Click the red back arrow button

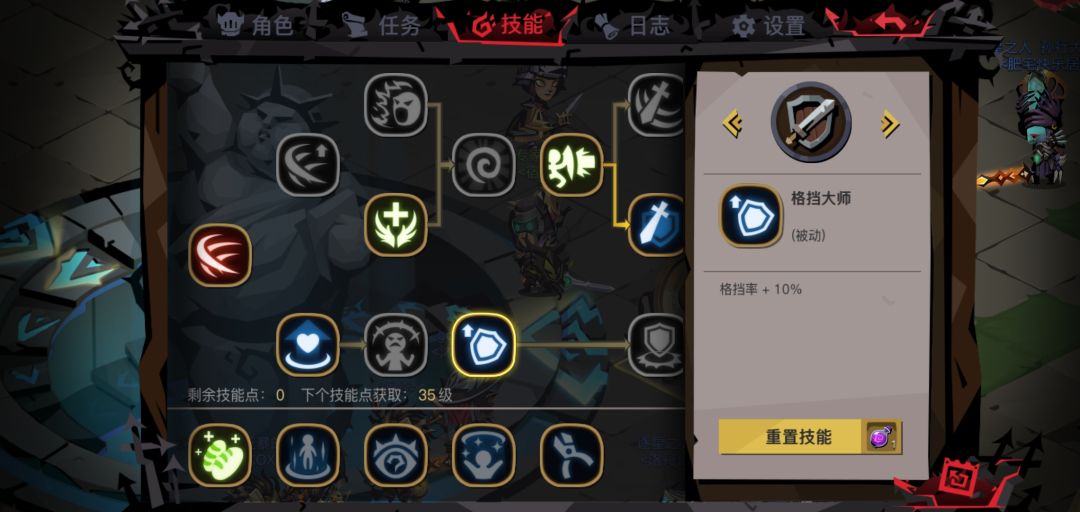[x=890, y=23]
